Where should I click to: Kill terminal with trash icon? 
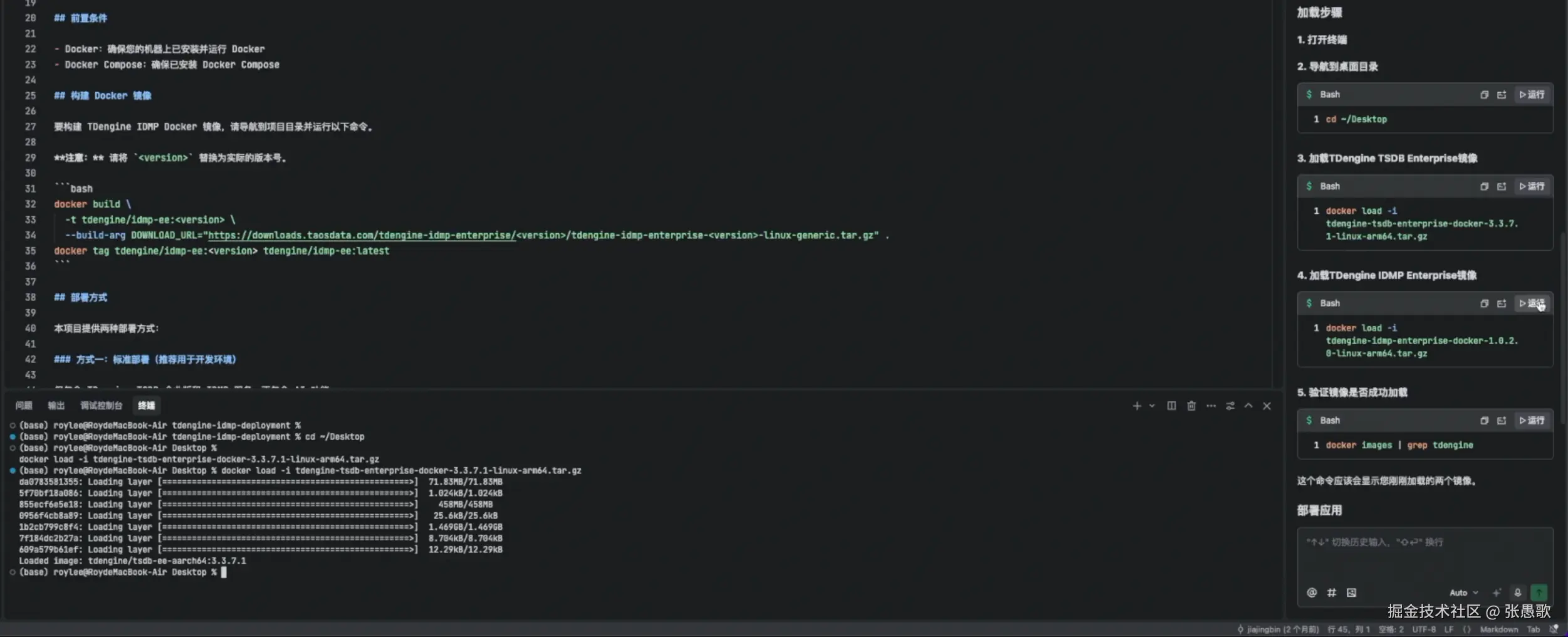(x=1191, y=406)
